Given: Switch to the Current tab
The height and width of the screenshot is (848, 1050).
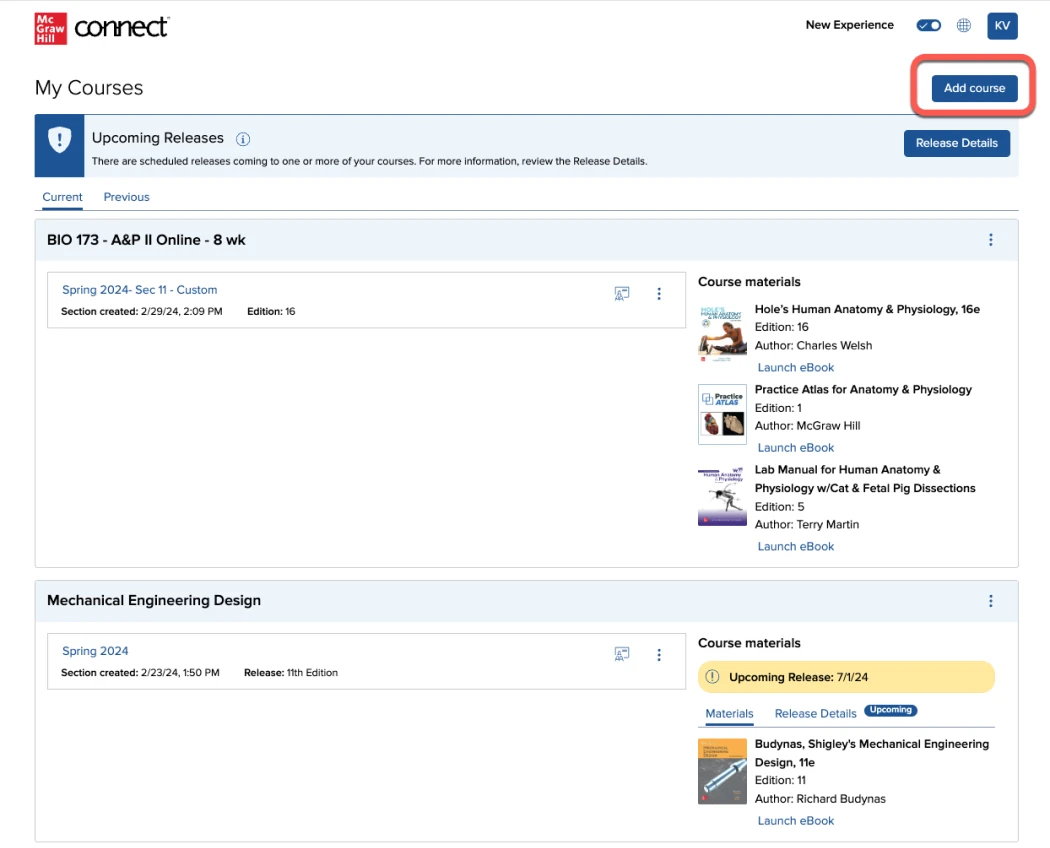Looking at the screenshot, I should coord(62,197).
